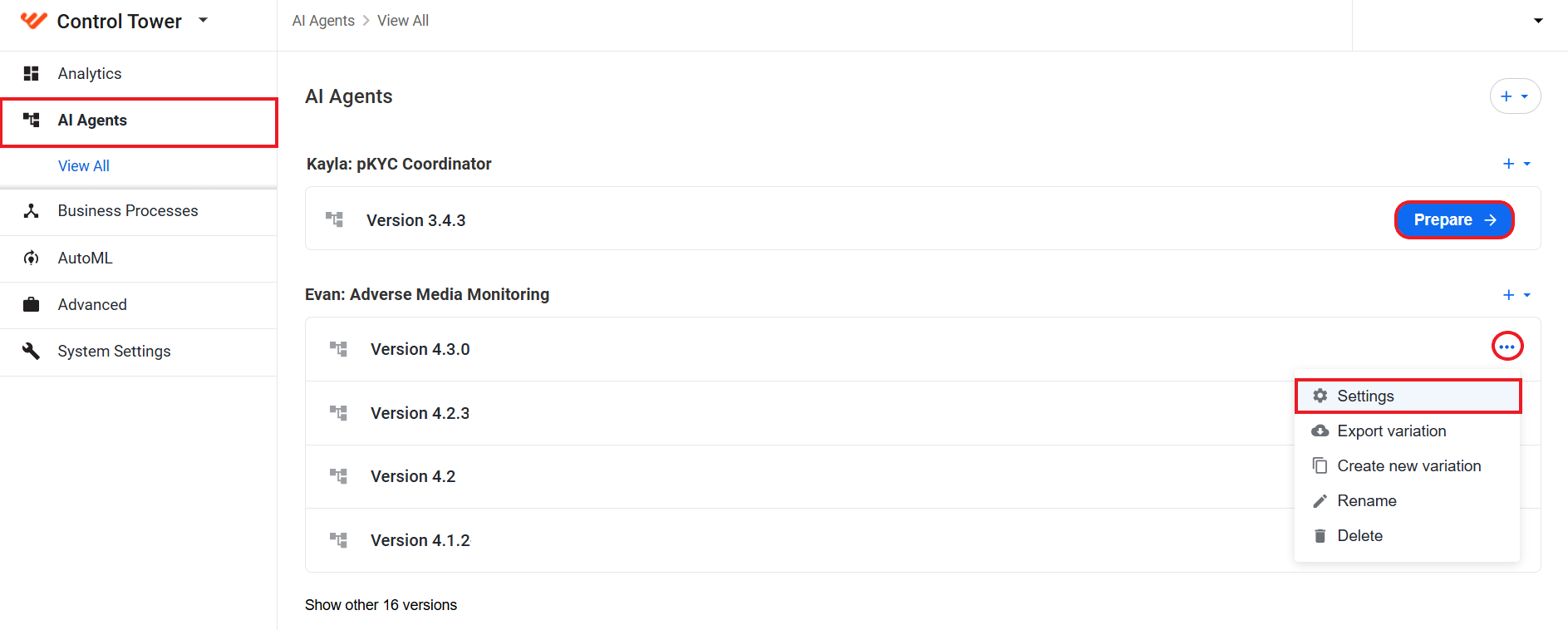Expand the top-right user dropdown arrow
The image size is (1568, 630).
[1538, 21]
